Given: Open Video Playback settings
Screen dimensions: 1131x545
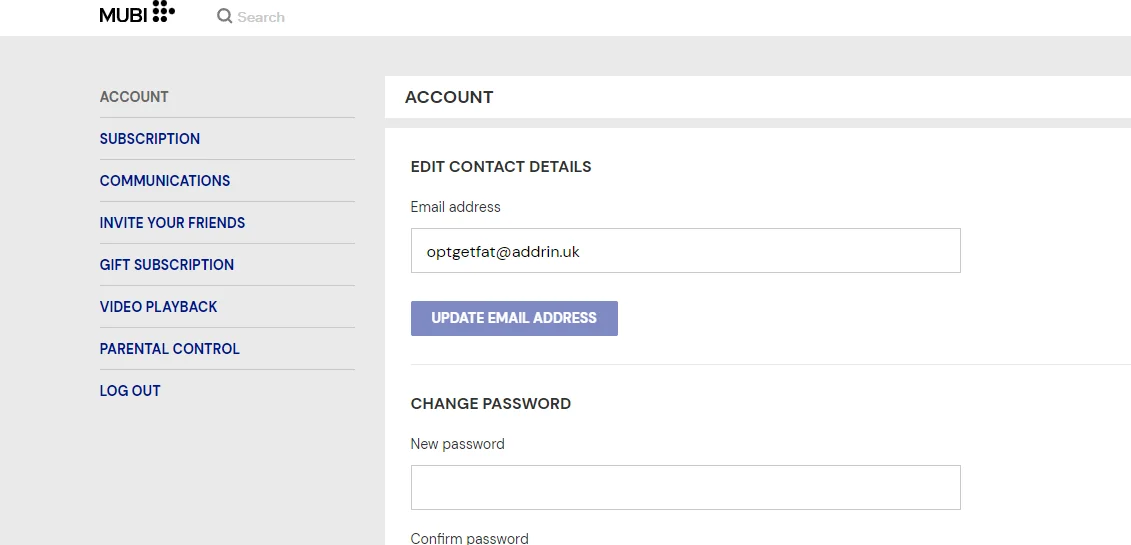Looking at the screenshot, I should tap(158, 306).
